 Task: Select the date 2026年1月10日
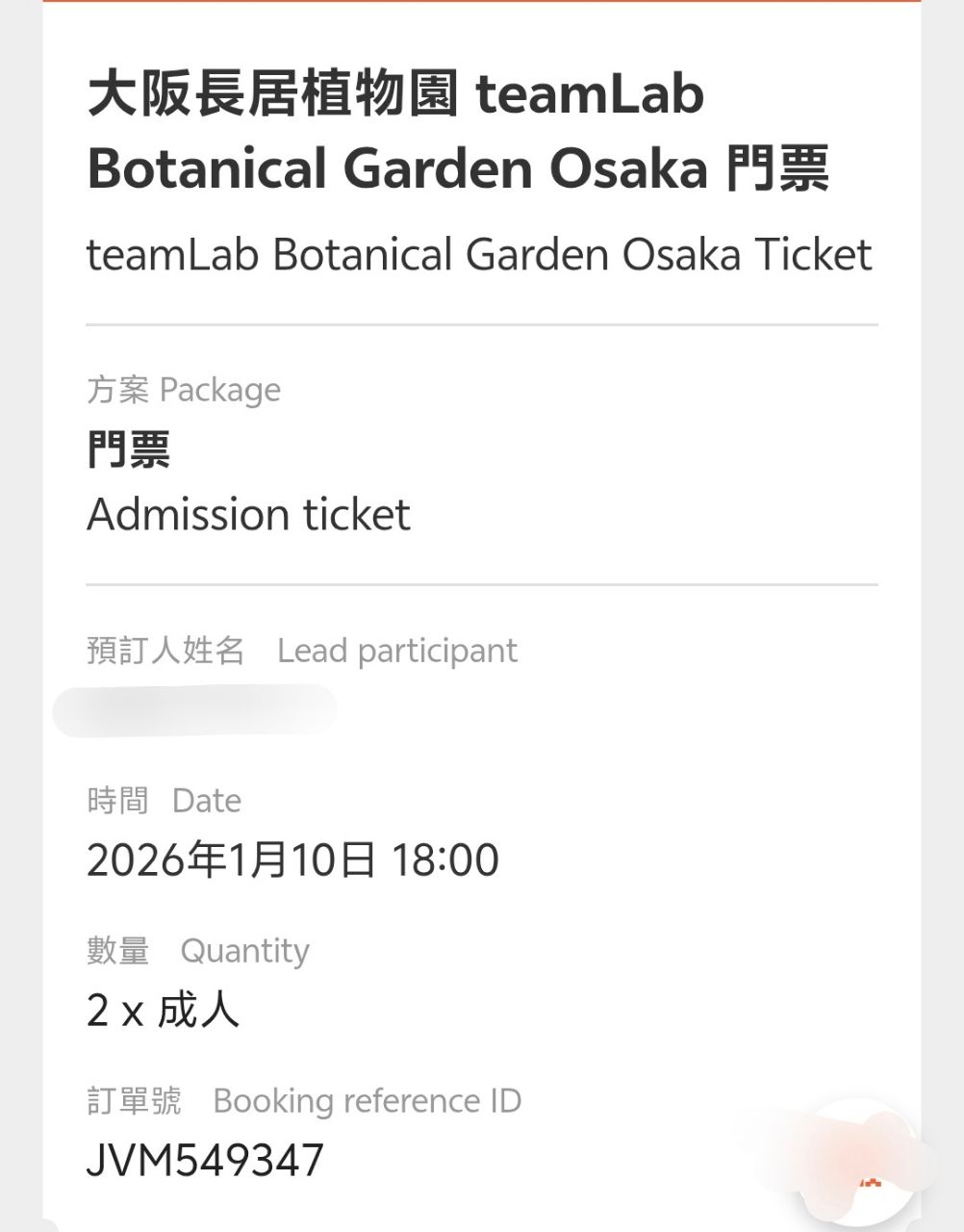point(231,860)
